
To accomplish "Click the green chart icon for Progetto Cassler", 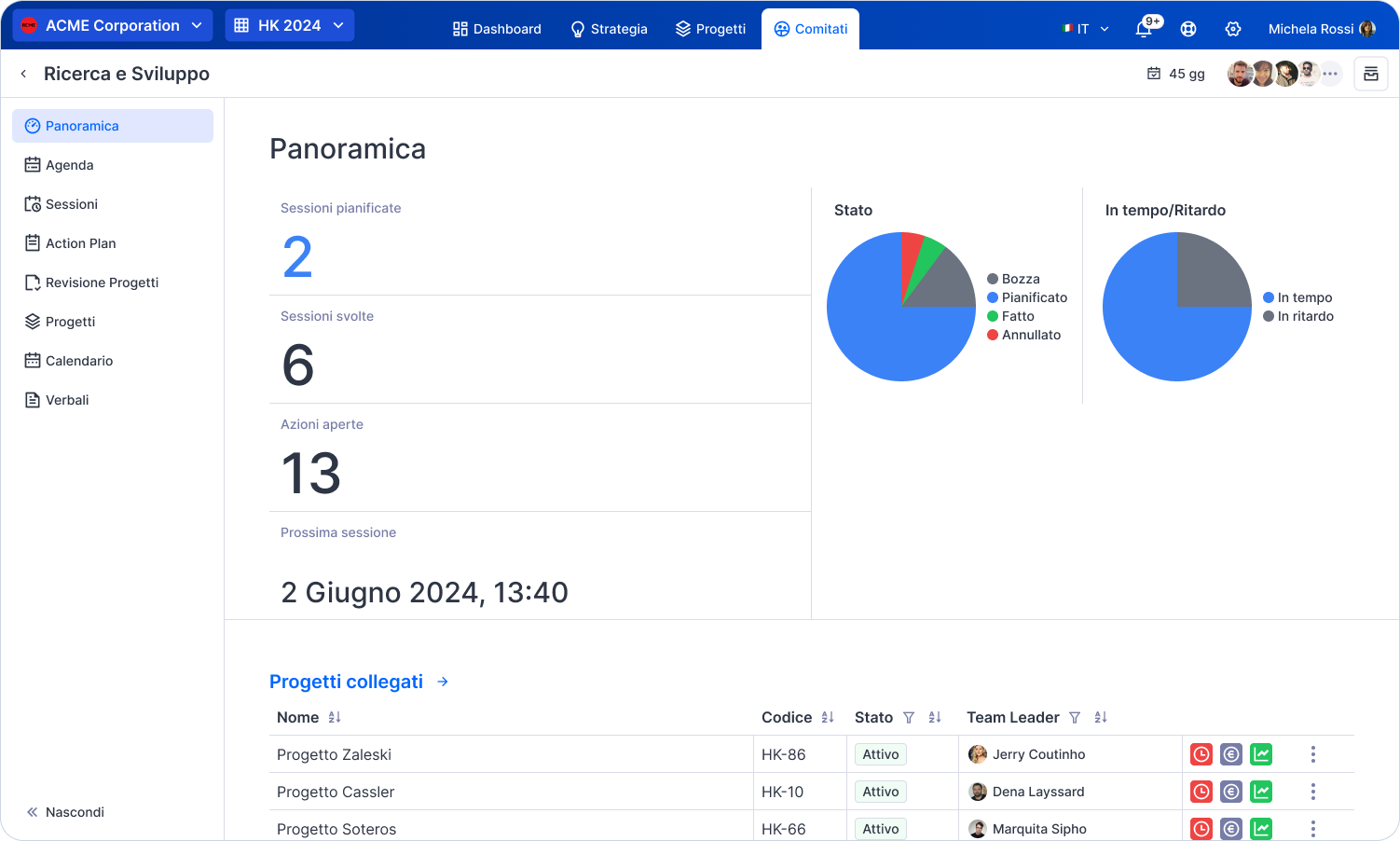I will pyautogui.click(x=1261, y=792).
